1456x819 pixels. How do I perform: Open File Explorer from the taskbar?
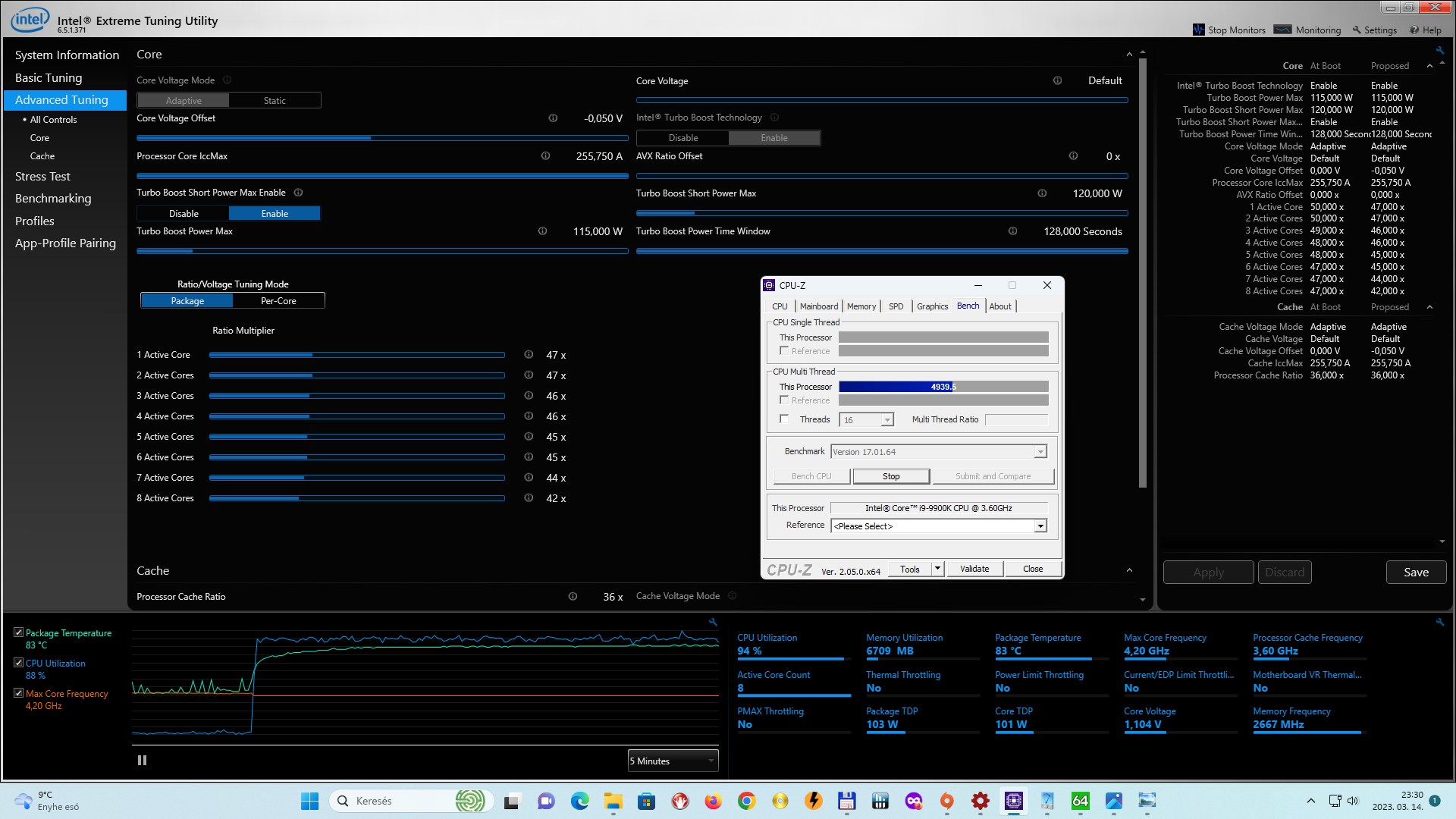click(x=613, y=801)
